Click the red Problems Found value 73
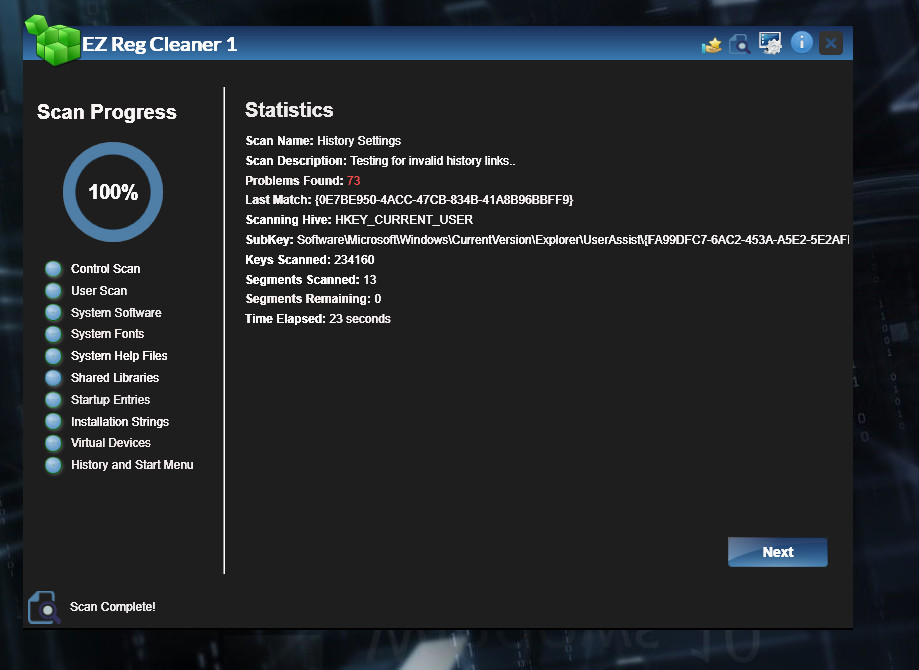The image size is (919, 670). click(x=353, y=181)
